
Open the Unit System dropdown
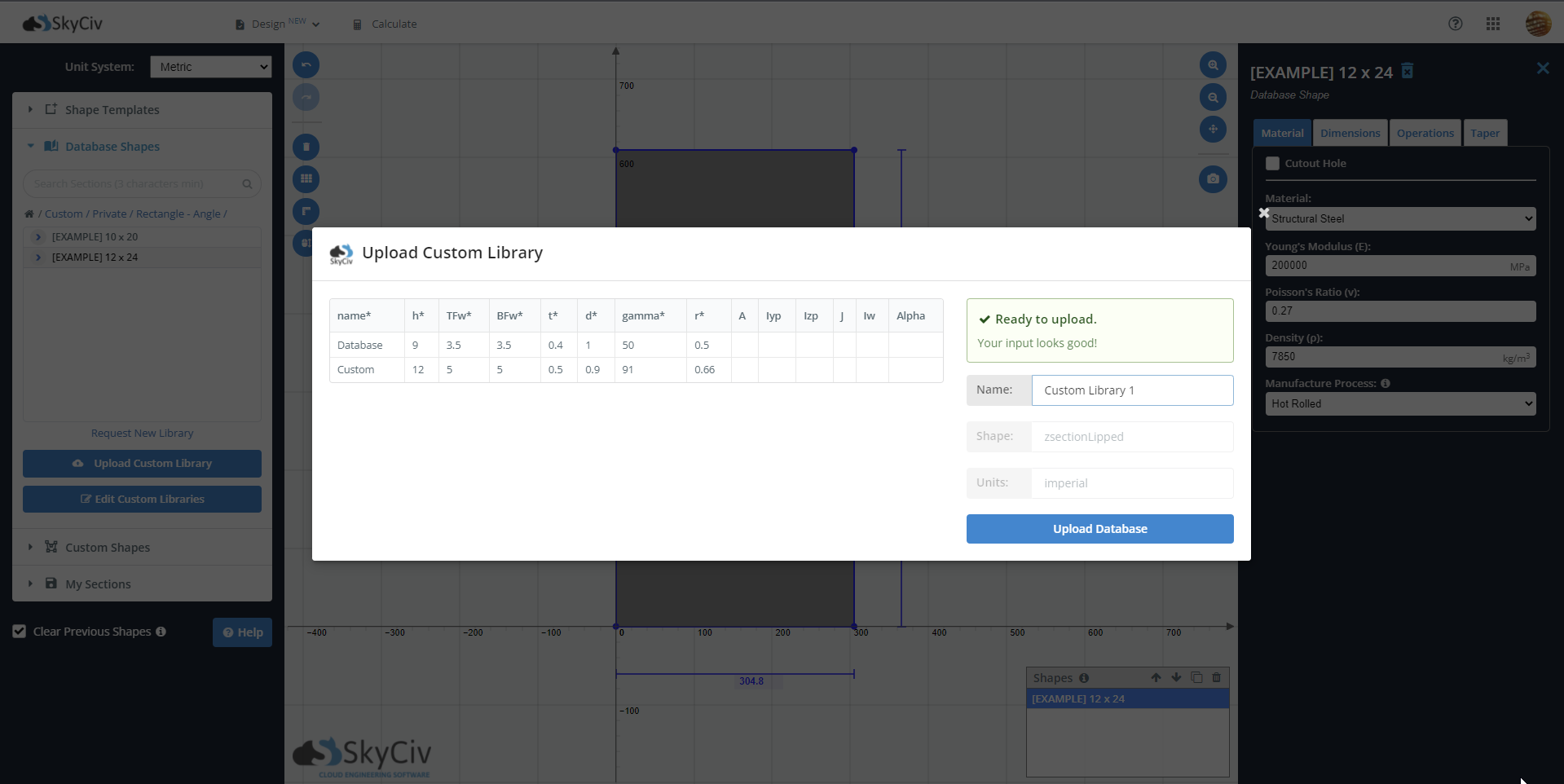(x=210, y=67)
